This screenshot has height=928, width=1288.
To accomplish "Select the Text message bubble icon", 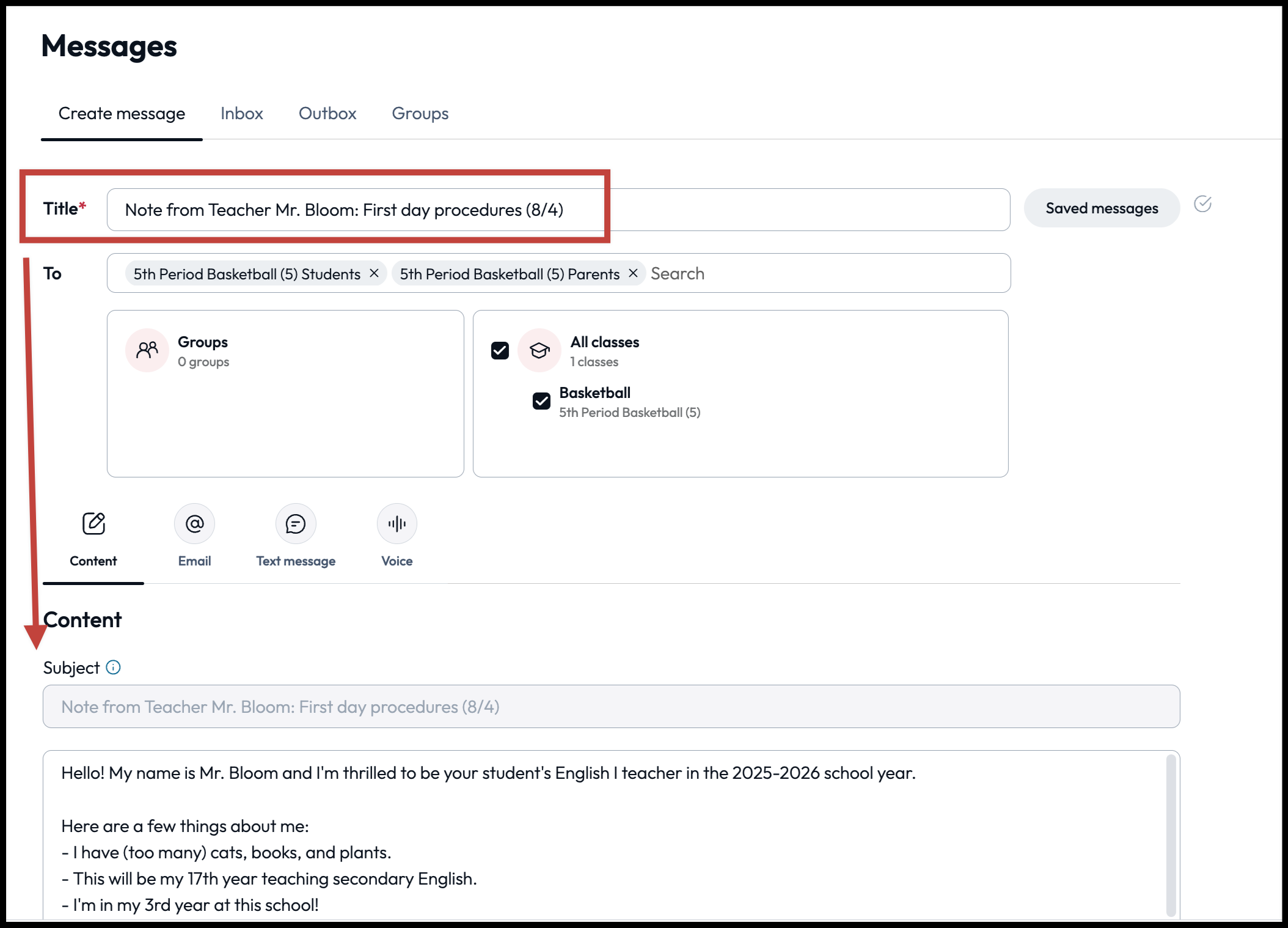I will point(296,523).
